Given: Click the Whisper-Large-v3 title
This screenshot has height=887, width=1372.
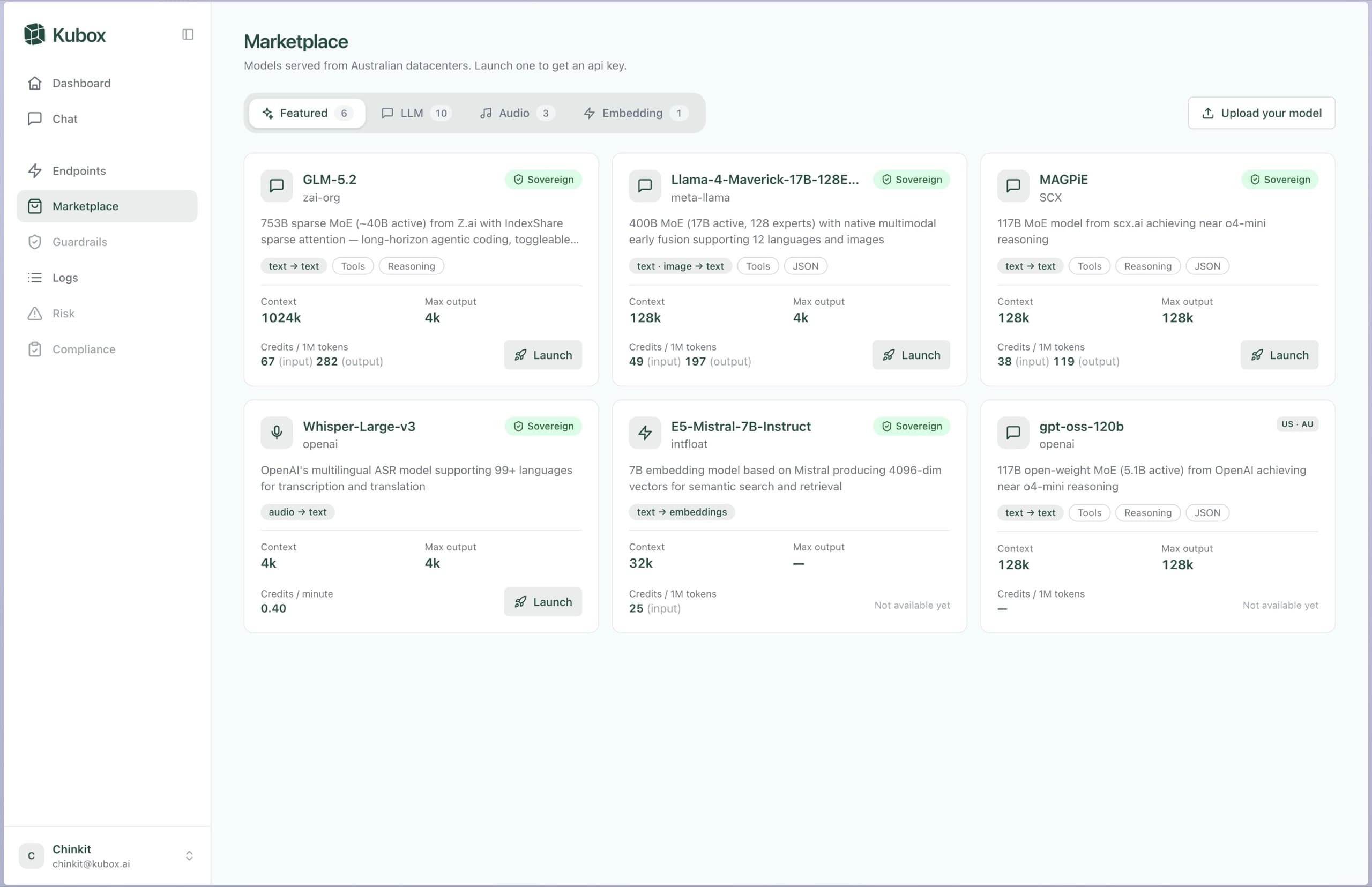Looking at the screenshot, I should (359, 427).
